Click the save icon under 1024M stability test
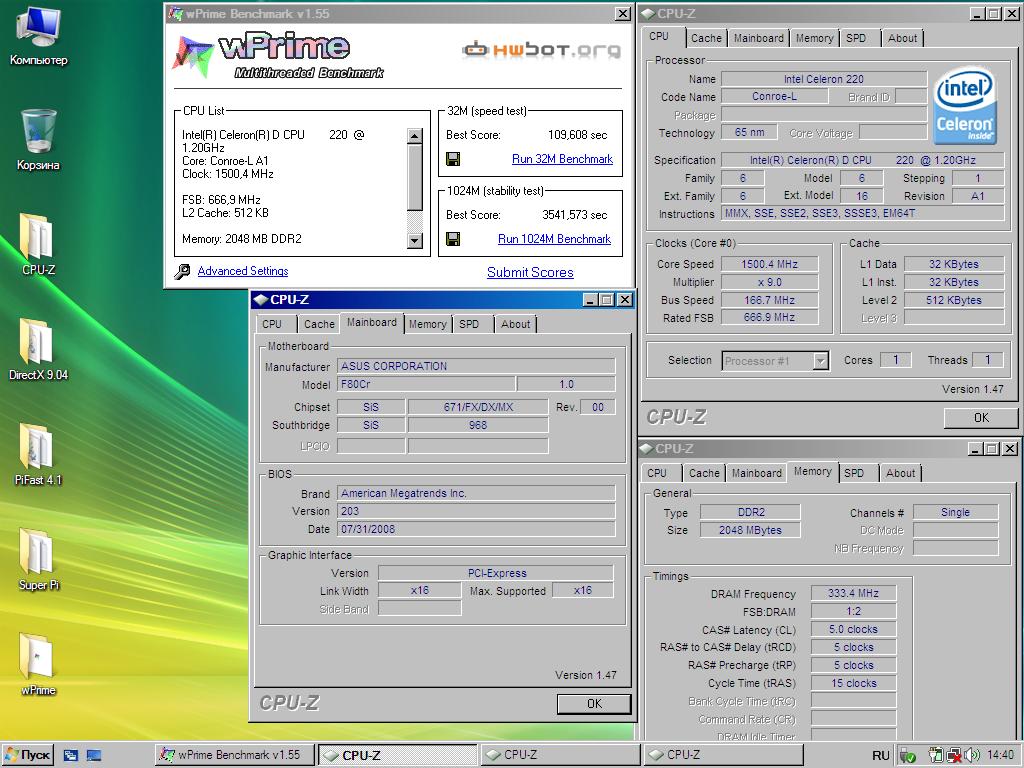 [453, 239]
